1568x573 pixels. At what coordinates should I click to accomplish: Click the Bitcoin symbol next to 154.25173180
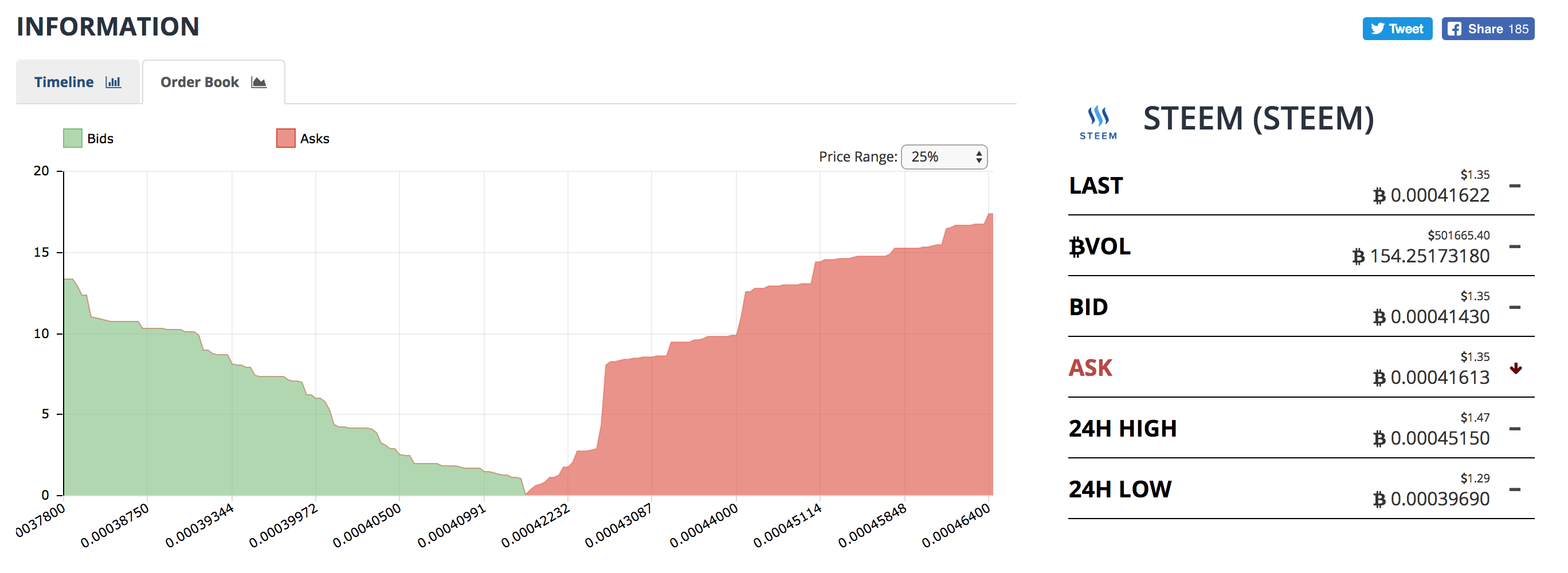1359,256
